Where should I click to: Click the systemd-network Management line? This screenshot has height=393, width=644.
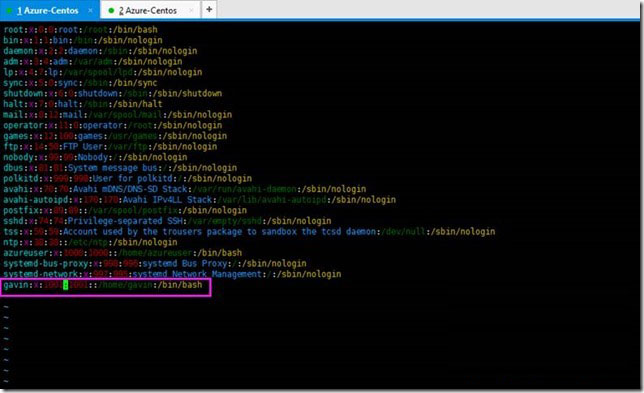click(x=172, y=274)
